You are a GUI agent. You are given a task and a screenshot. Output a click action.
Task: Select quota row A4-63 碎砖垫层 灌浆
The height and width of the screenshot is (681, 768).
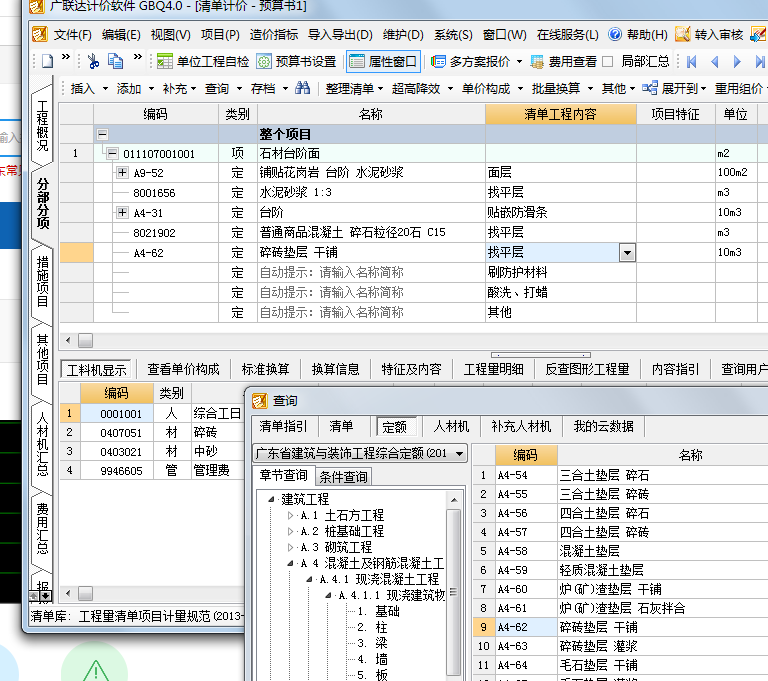(x=620, y=646)
